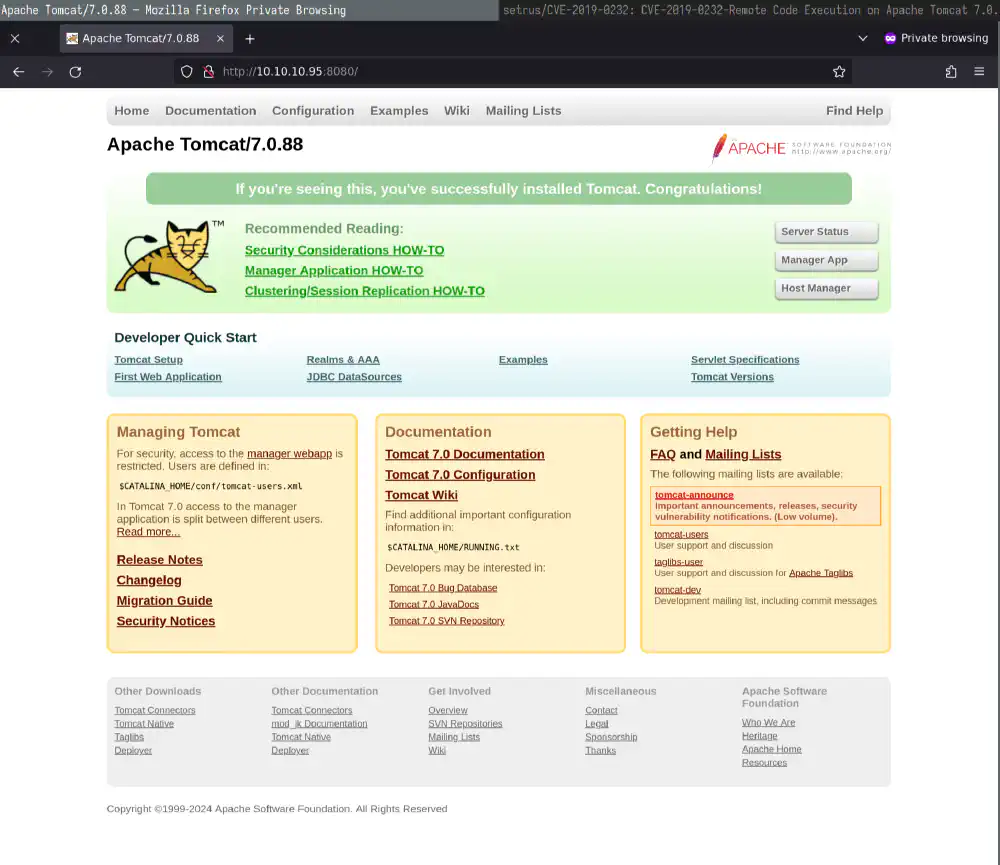Screen dimensions: 1000x865
Task: Open the tomcat-announce mailing list link
Action: [694, 494]
